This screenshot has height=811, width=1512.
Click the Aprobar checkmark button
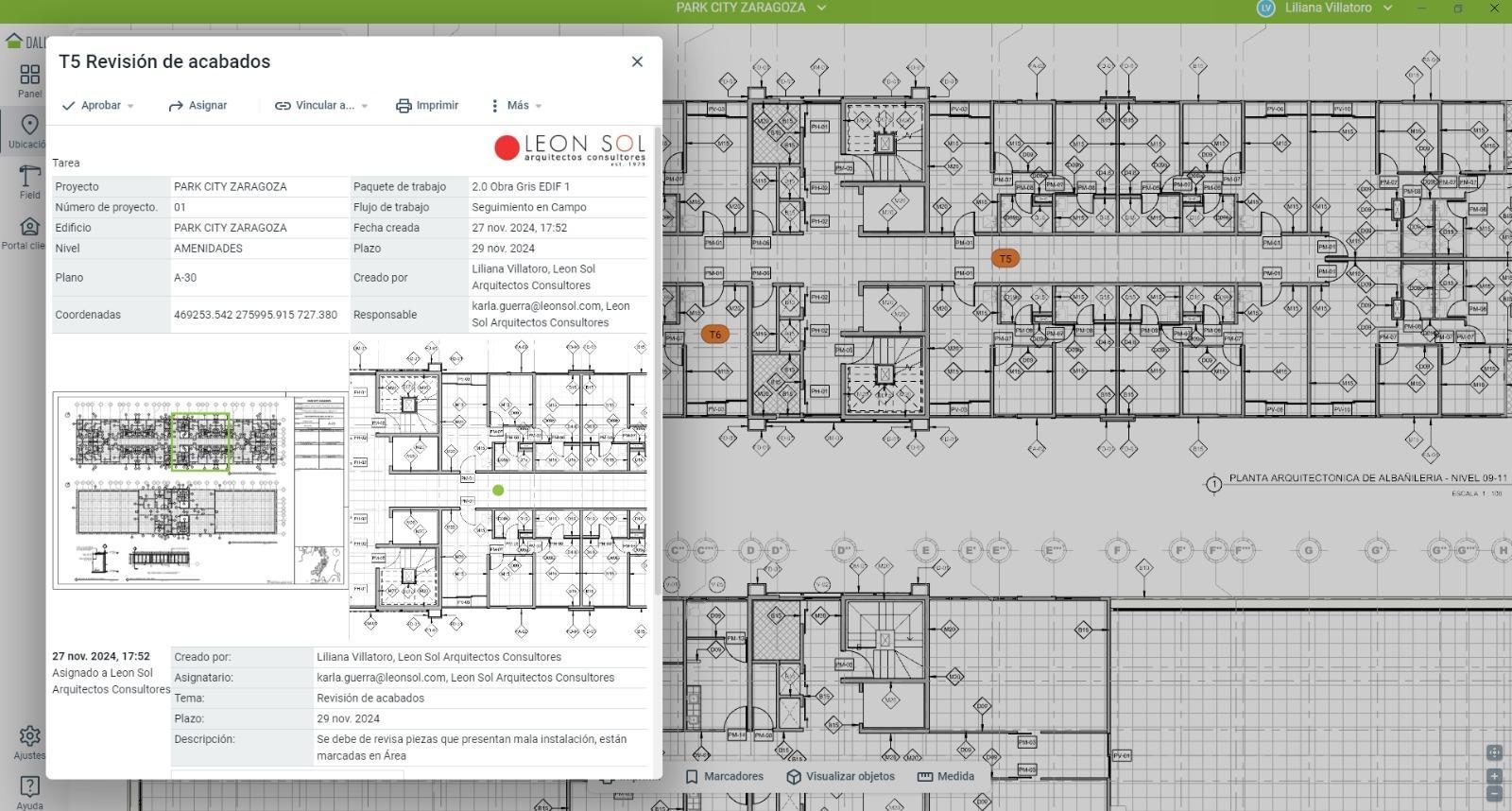pos(92,106)
